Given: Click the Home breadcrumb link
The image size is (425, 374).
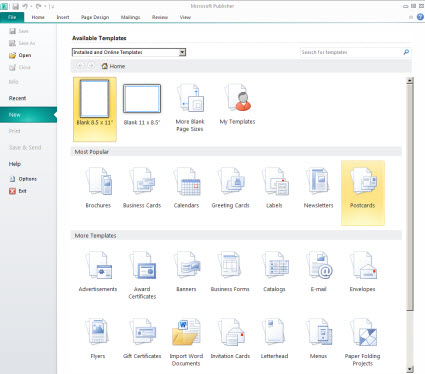Looking at the screenshot, I should [x=113, y=66].
